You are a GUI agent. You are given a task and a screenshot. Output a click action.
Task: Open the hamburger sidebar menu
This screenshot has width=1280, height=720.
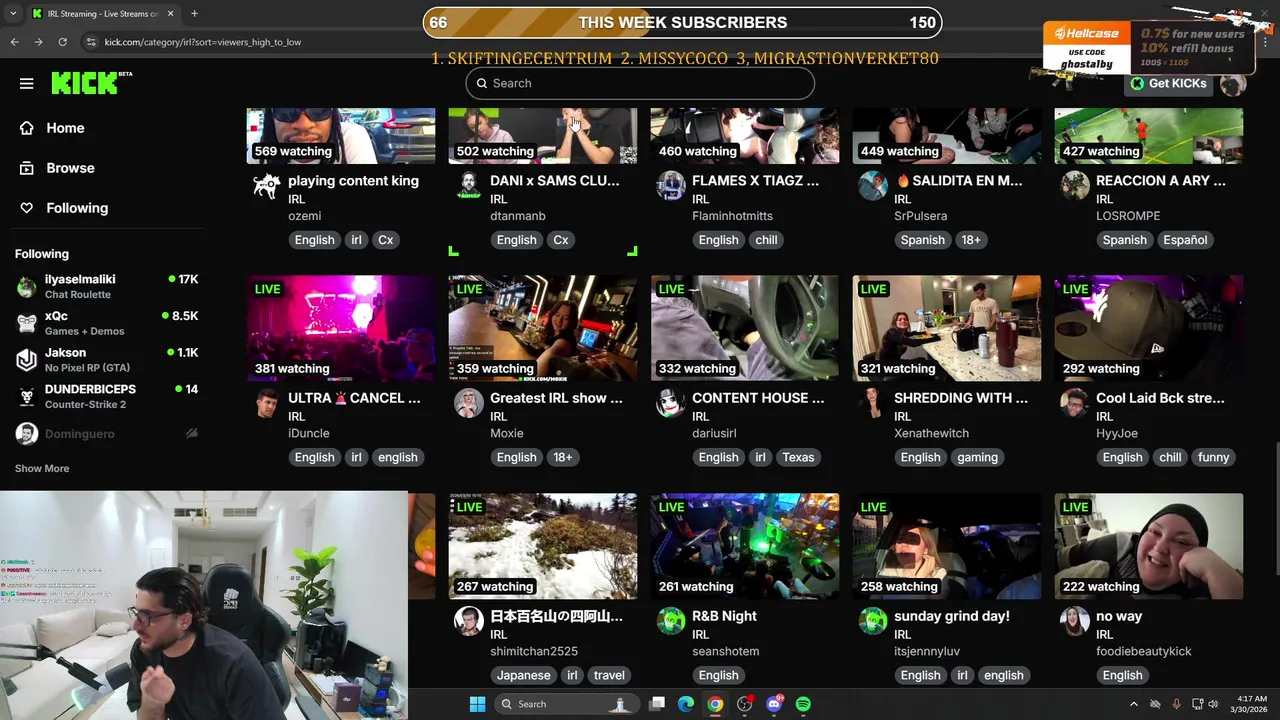26,83
